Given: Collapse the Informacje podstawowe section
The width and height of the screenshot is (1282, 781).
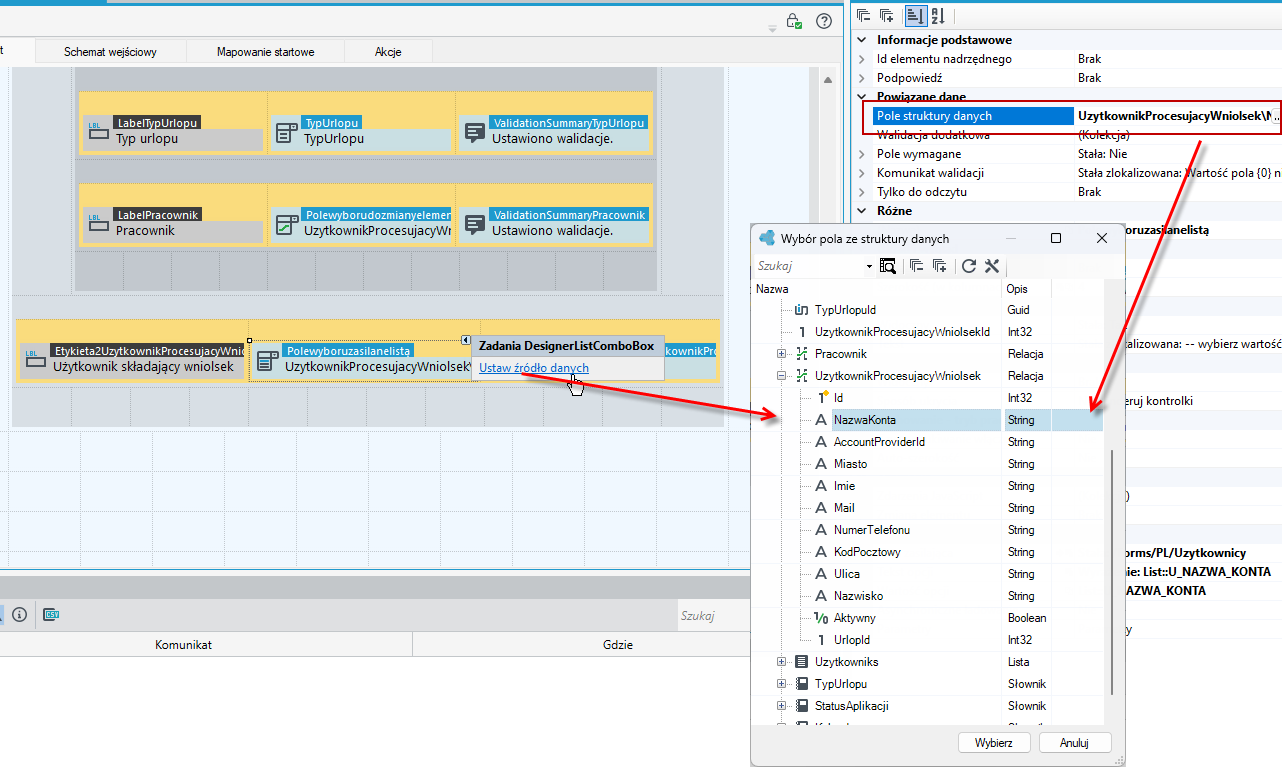Looking at the screenshot, I should [x=863, y=40].
